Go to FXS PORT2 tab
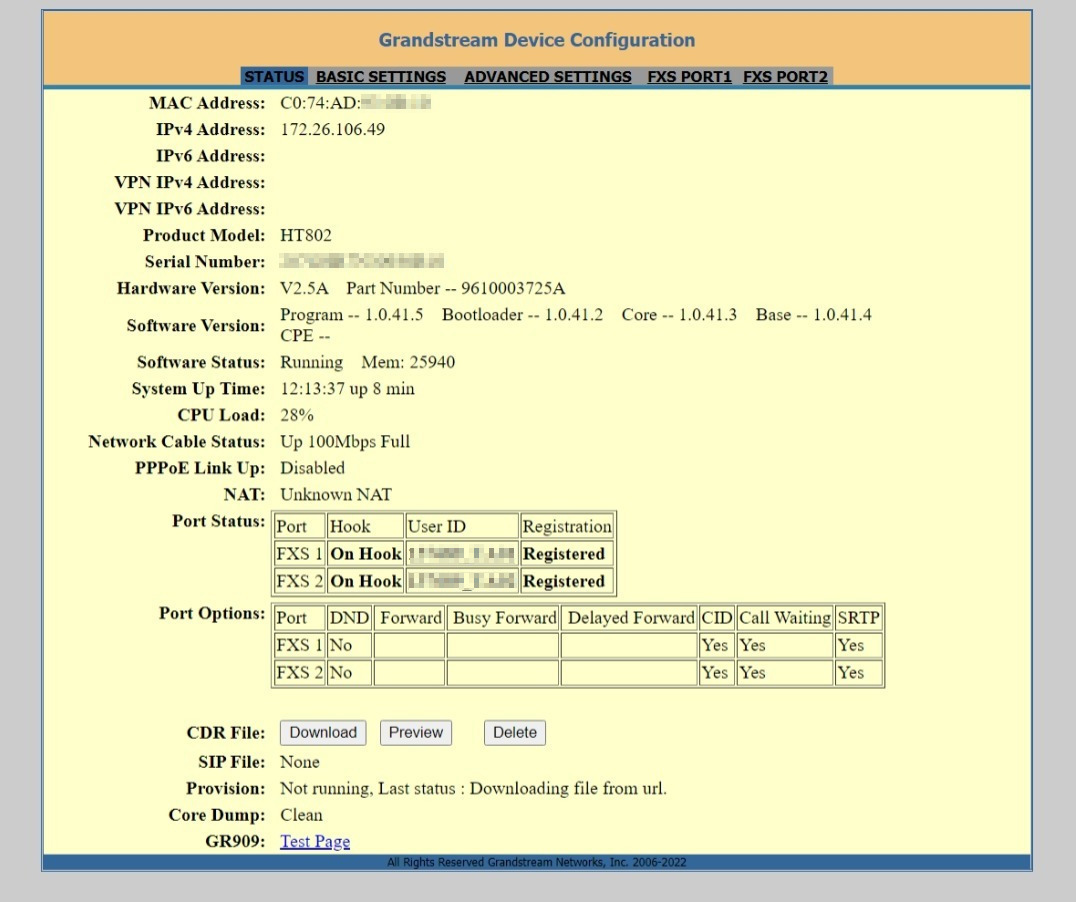 pyautogui.click(x=786, y=76)
